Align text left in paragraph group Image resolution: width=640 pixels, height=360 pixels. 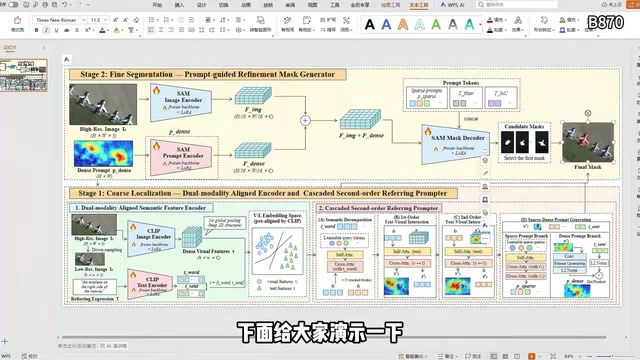151,30
